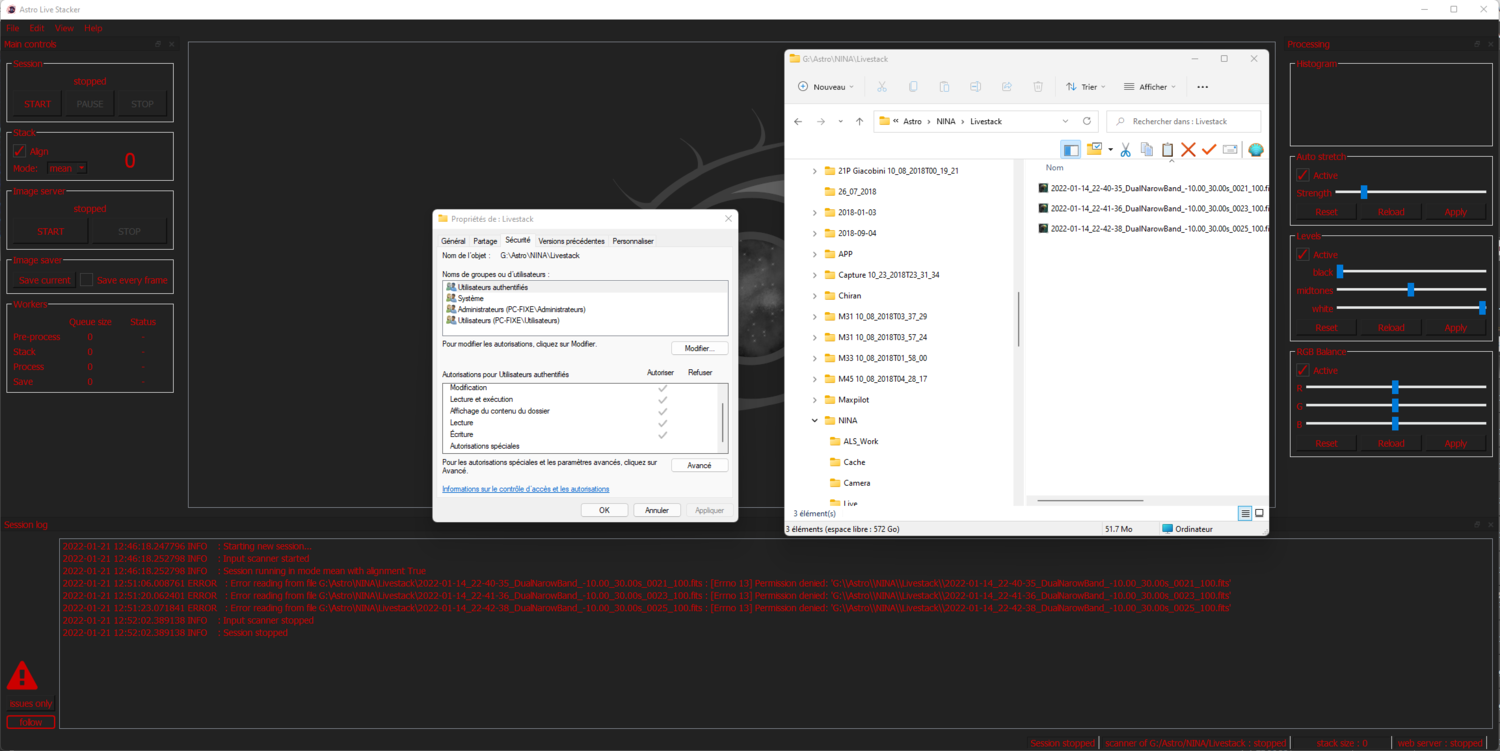Toggle the Align checkbox in Stack panel

coord(19,151)
